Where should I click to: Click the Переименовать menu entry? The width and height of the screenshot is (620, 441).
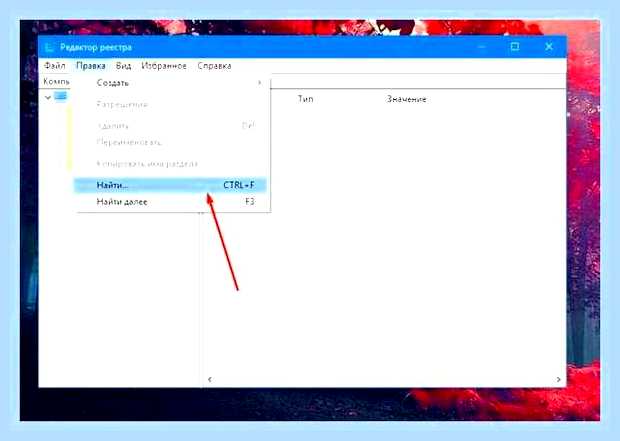coord(170,142)
